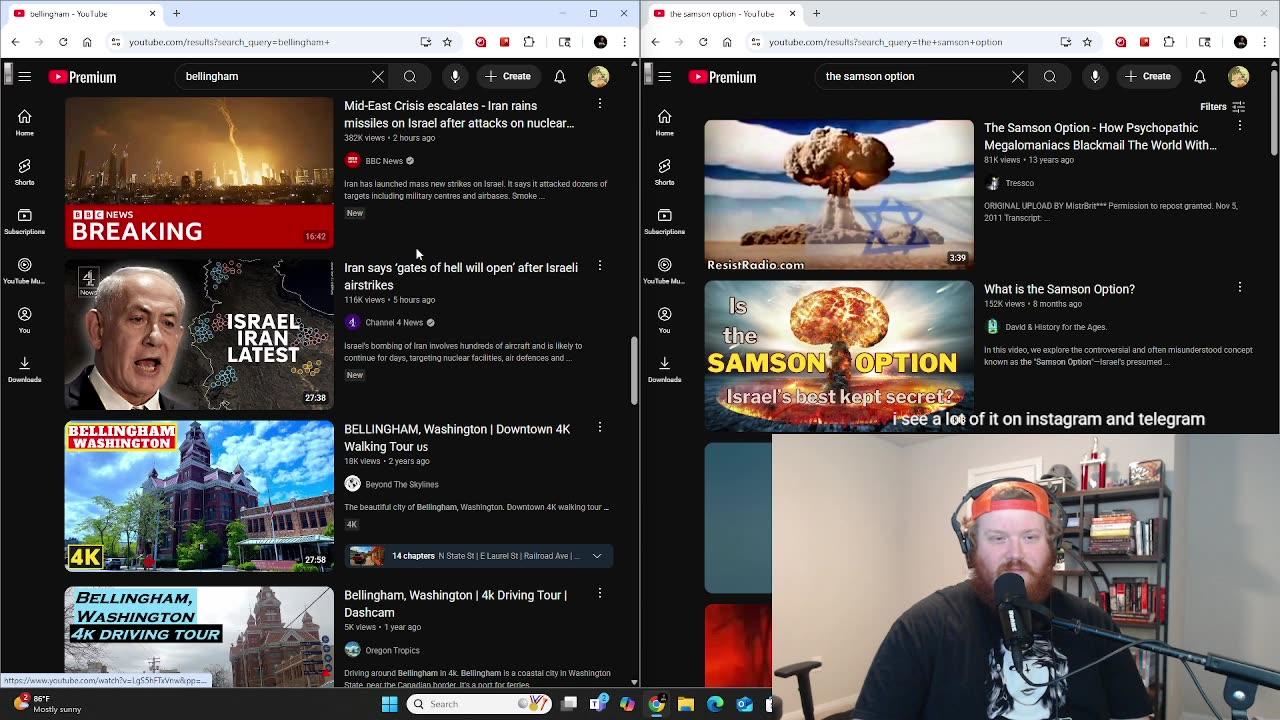Open more actions for the Downtown 4K Walking Tour video
Image resolution: width=1280 pixels, height=720 pixels.
(x=600, y=427)
